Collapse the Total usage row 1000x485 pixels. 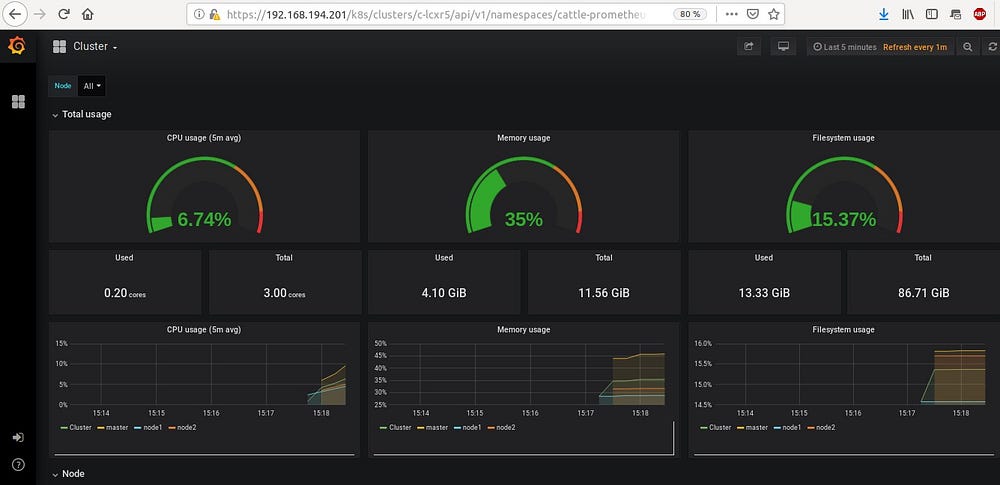(82, 114)
